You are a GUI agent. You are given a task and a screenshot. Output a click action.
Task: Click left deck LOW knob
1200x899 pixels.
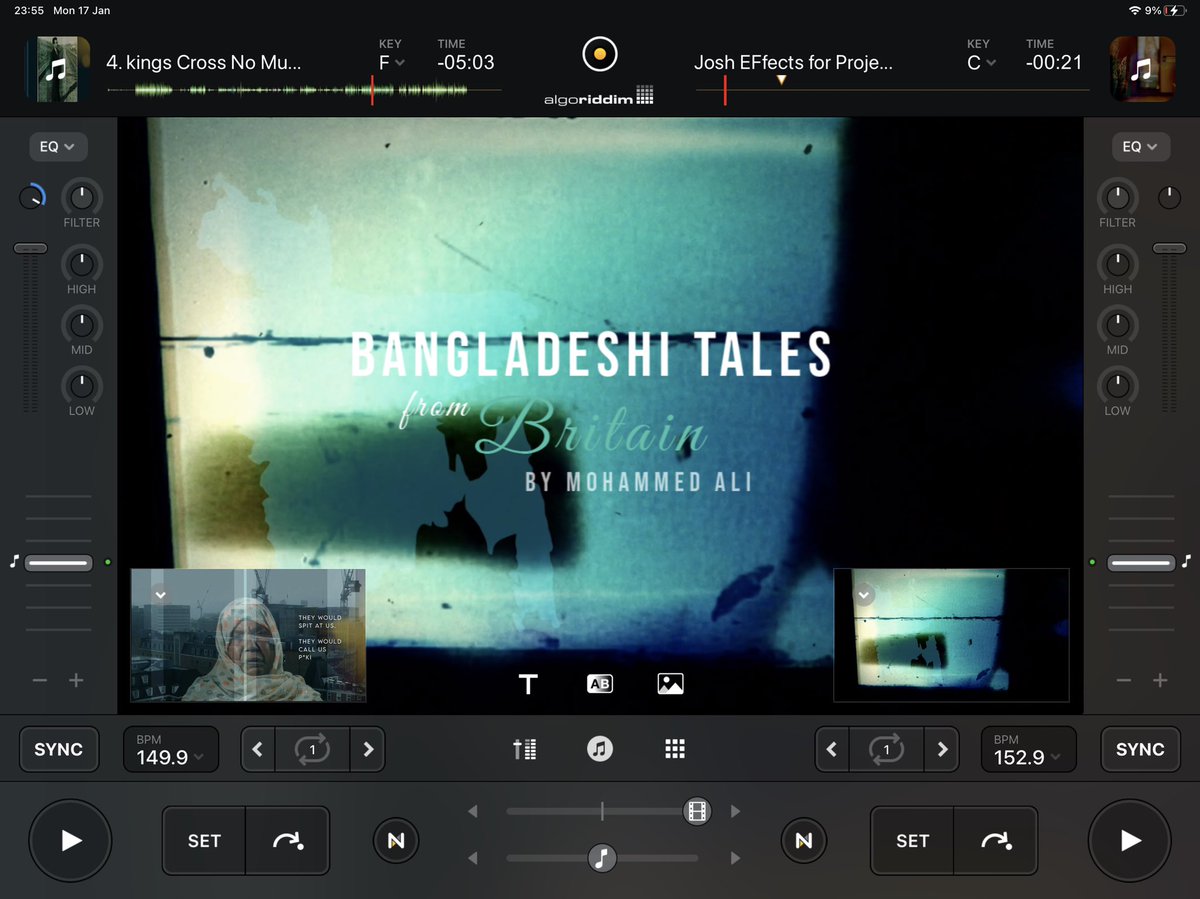coord(81,386)
